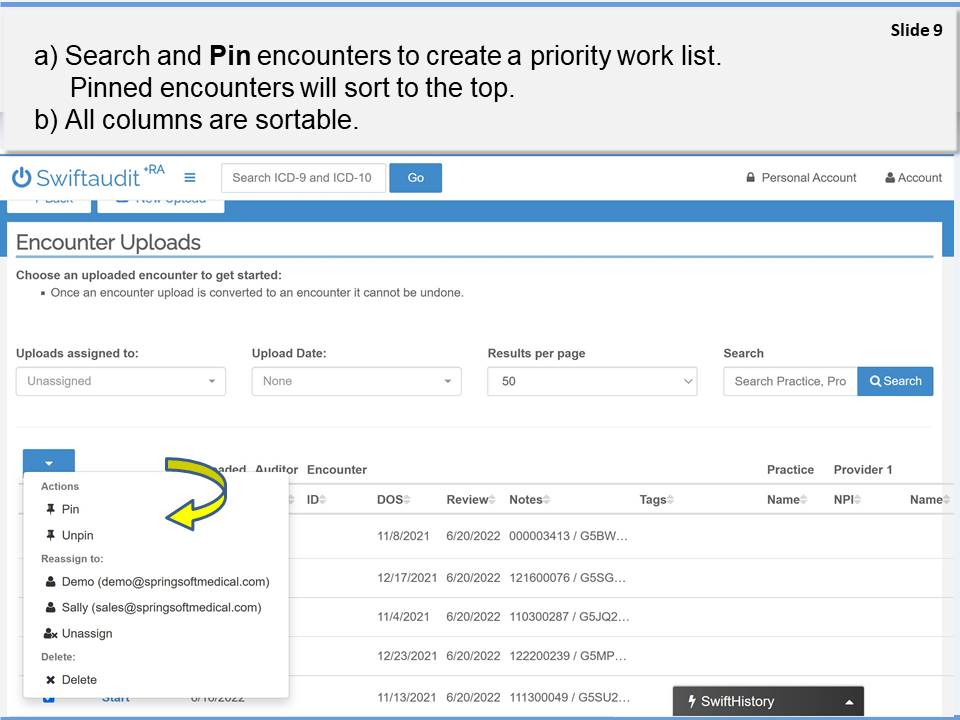Open the hamburger navigation menu

pyautogui.click(x=190, y=178)
